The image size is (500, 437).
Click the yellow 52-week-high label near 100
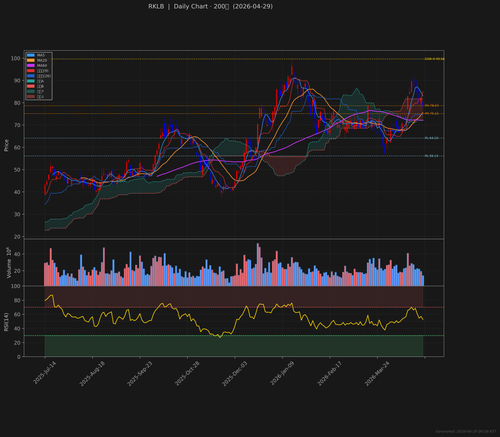click(434, 59)
